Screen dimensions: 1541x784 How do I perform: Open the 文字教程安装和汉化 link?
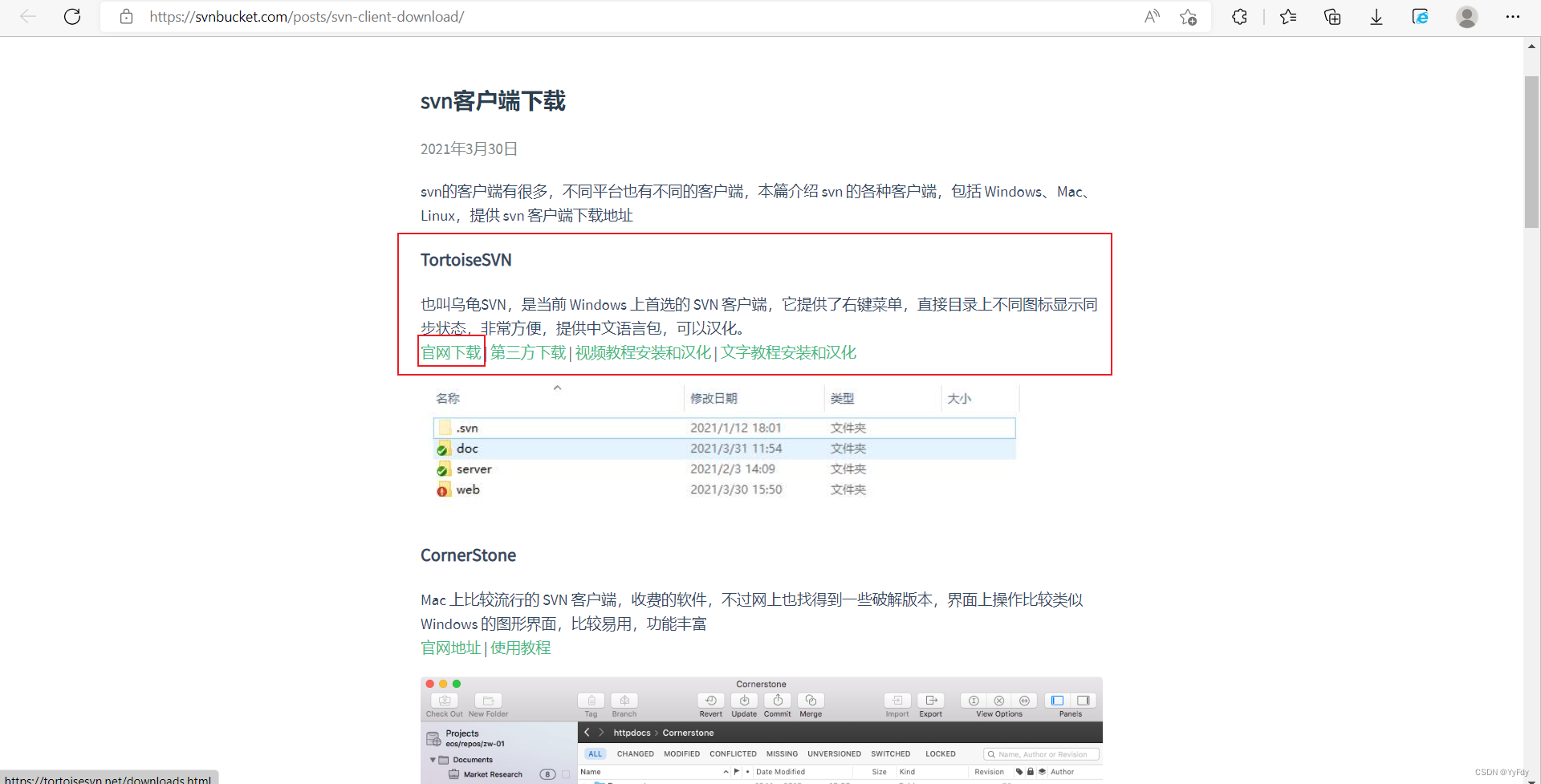(x=788, y=352)
